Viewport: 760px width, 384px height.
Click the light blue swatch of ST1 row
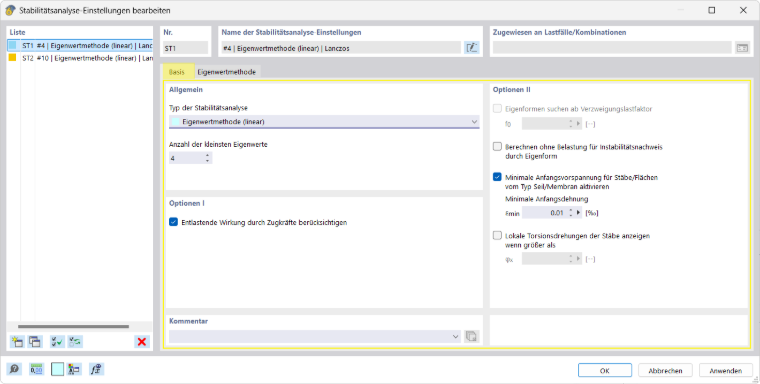[x=13, y=46]
